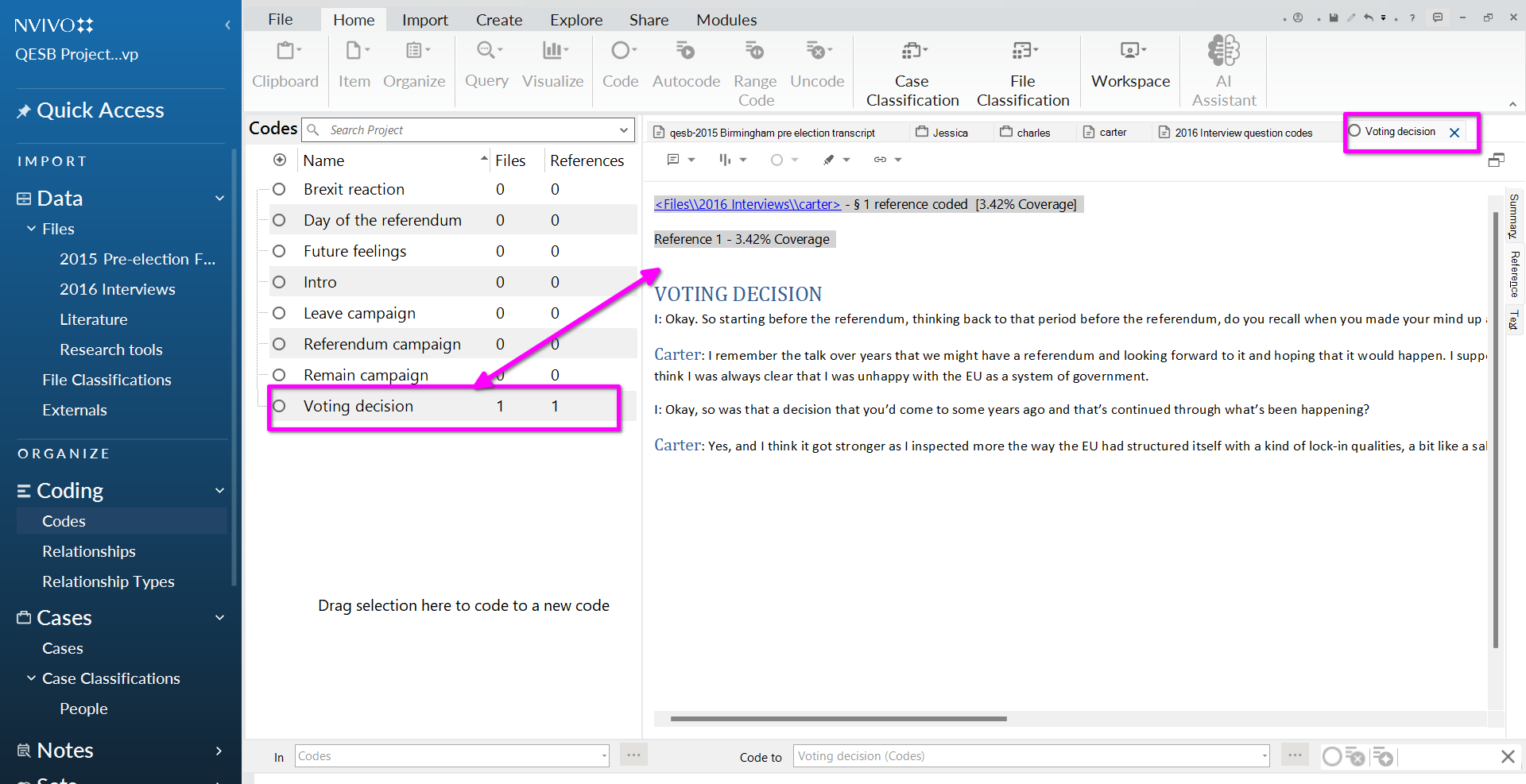Select the Brexit reaction code circle
Image resolution: width=1526 pixels, height=784 pixels.
tap(279, 189)
